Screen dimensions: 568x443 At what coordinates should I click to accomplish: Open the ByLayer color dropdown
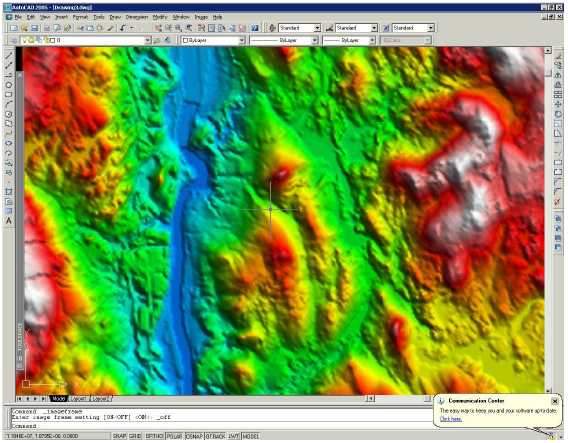click(242, 40)
